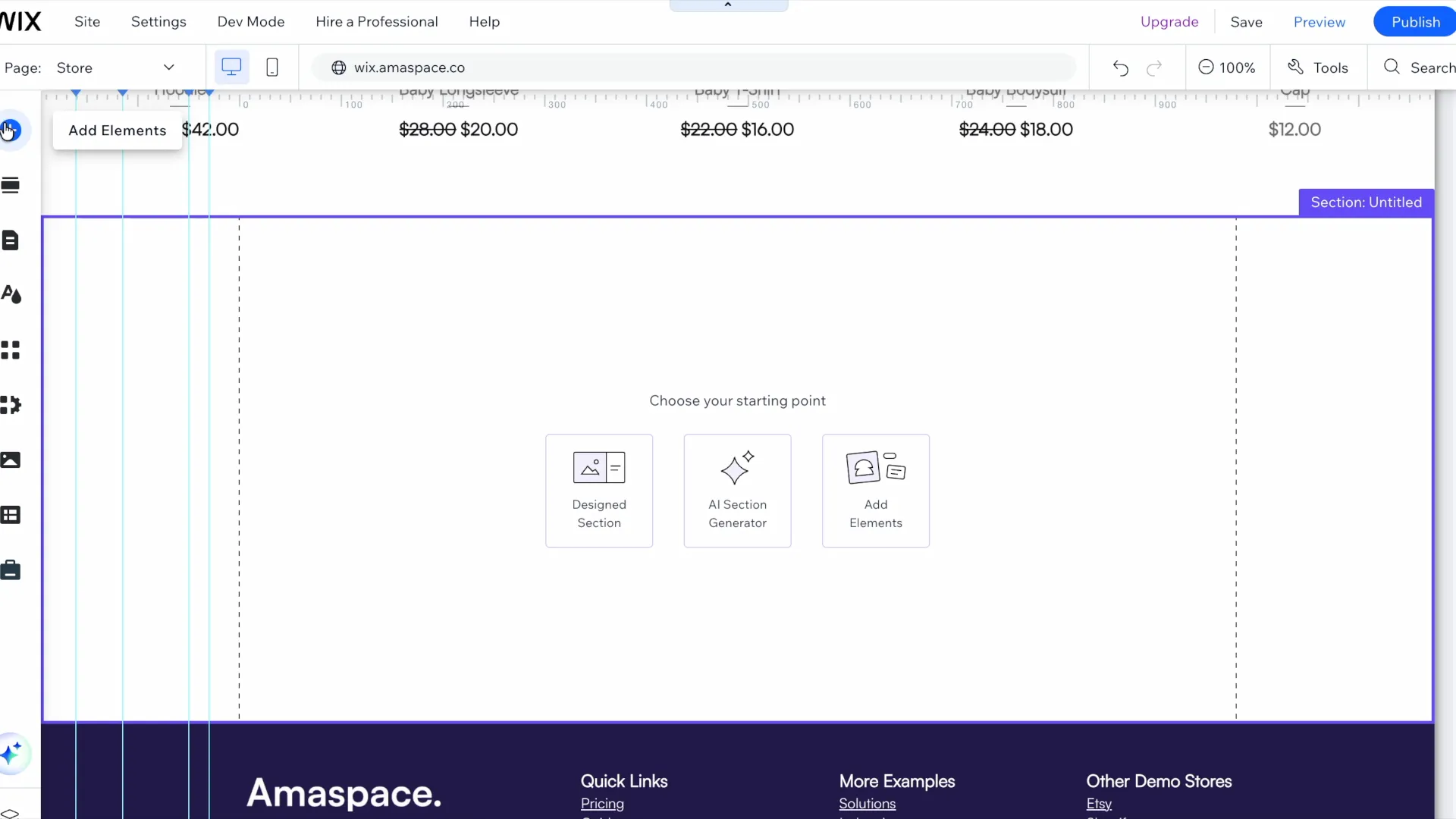Image resolution: width=1456 pixels, height=819 pixels.
Task: Open the Add Section sidebar icon
Action: (10, 186)
